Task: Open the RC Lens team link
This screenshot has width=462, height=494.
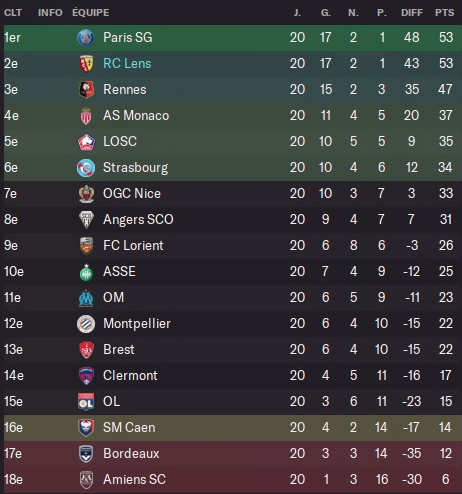Action: pyautogui.click(x=127, y=64)
